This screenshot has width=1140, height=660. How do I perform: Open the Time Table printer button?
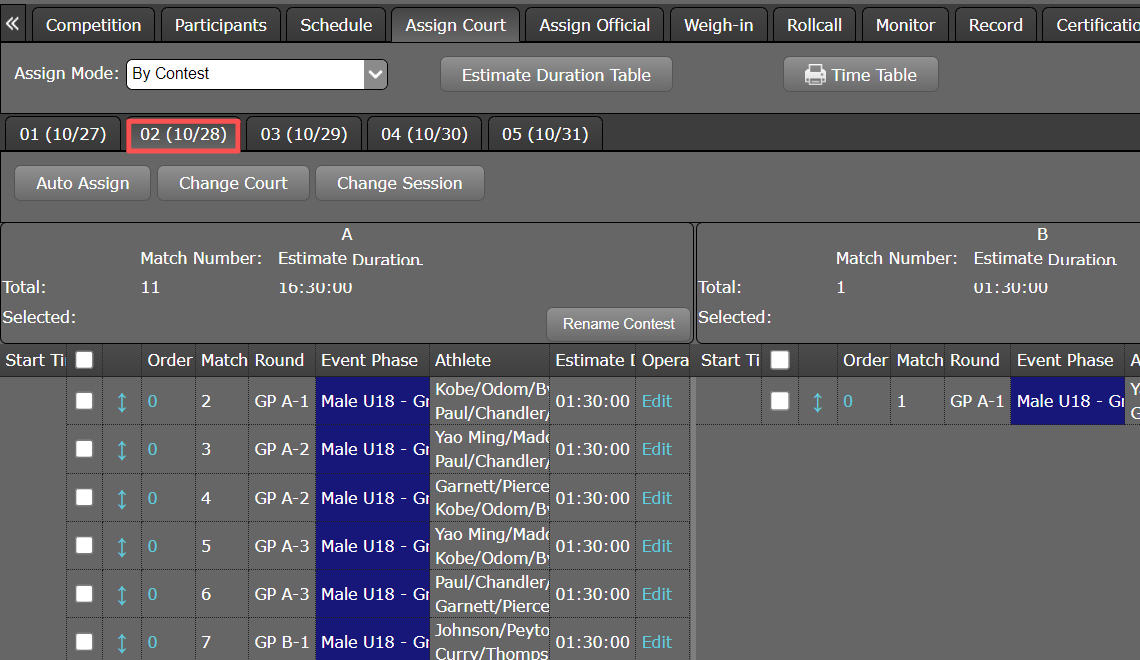860,75
